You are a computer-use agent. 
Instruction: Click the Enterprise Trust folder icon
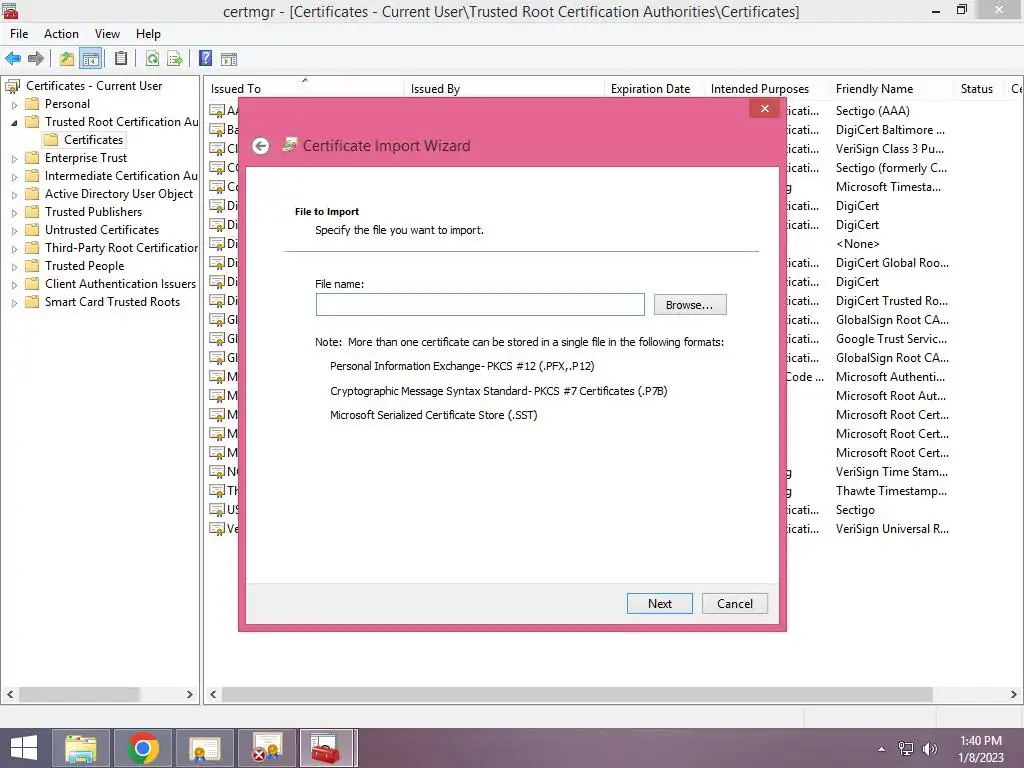coord(32,158)
